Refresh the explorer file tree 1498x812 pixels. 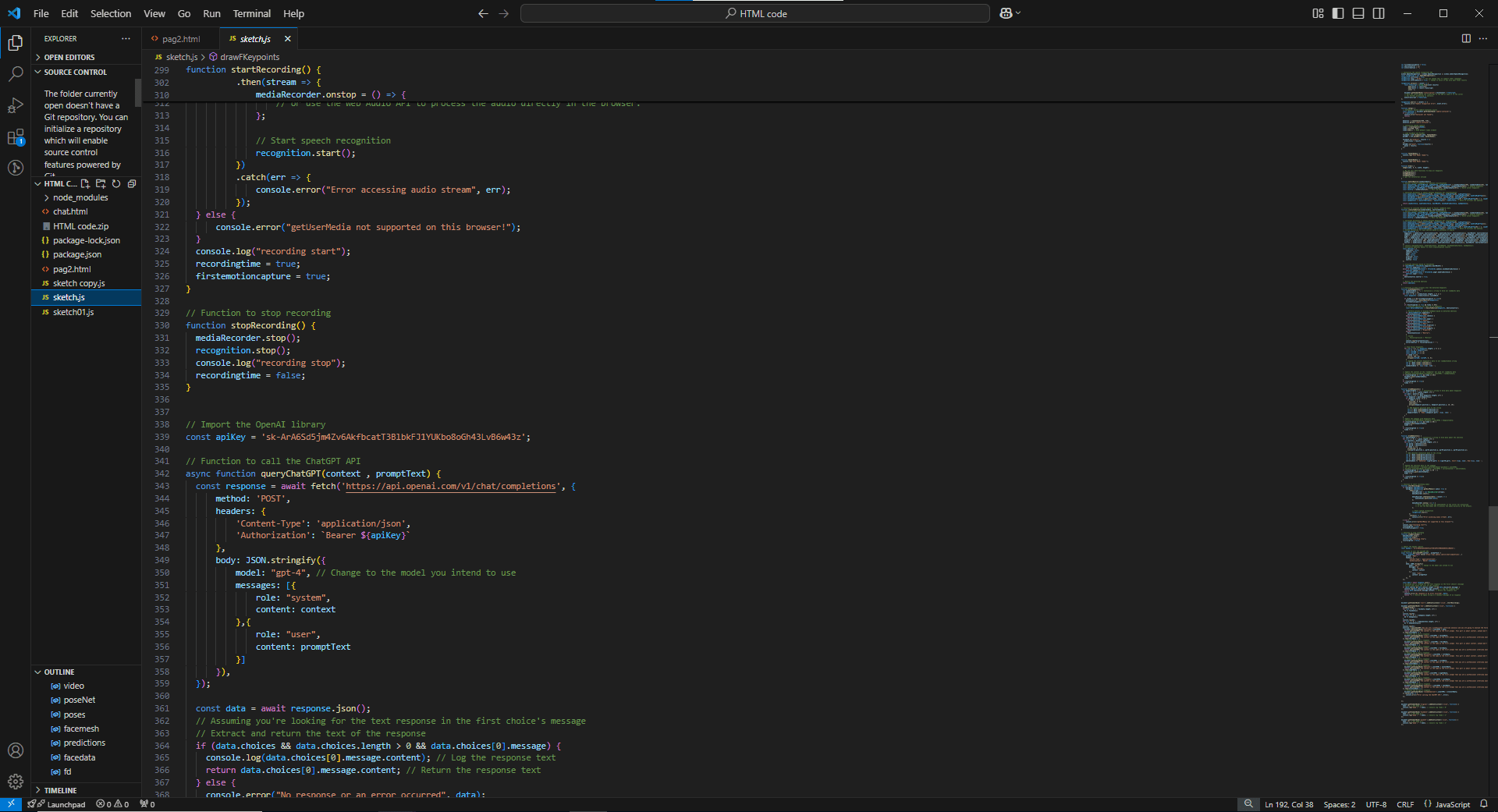(116, 184)
